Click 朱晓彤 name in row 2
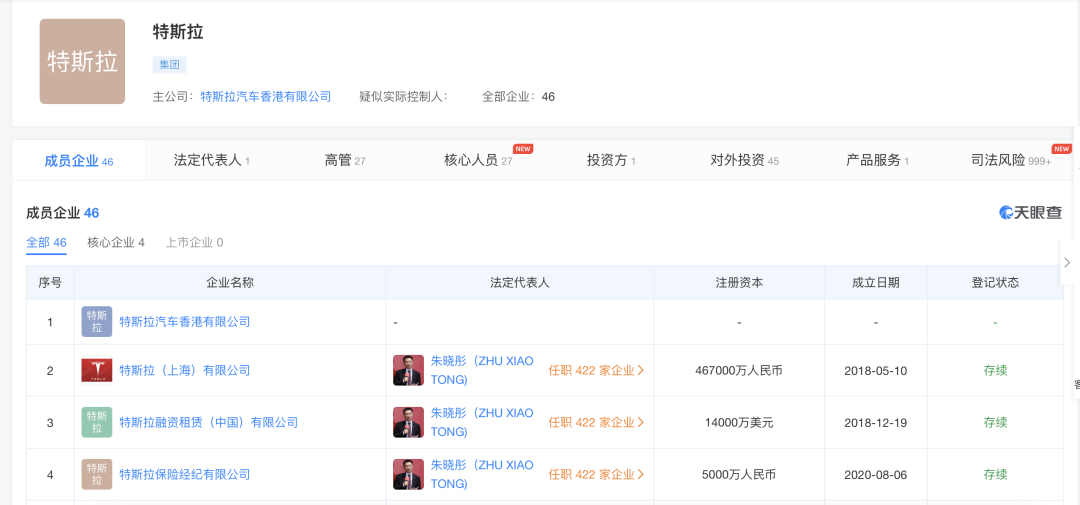The image size is (1080, 505). [x=482, y=371]
